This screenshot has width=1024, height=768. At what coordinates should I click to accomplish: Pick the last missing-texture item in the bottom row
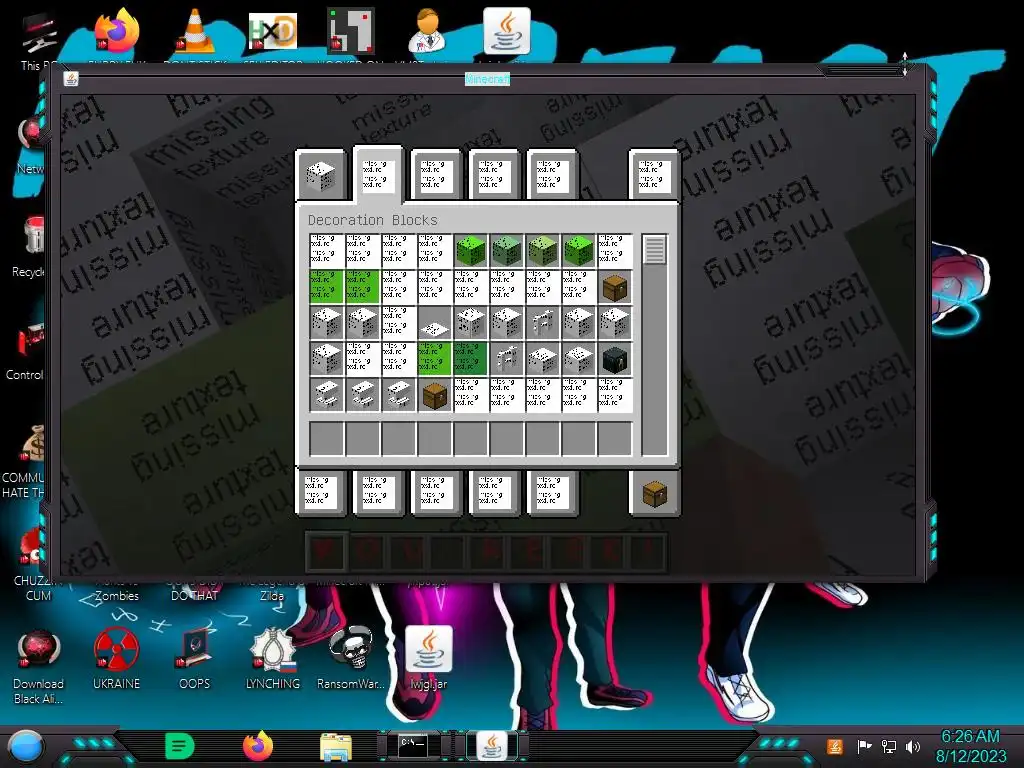[615, 395]
